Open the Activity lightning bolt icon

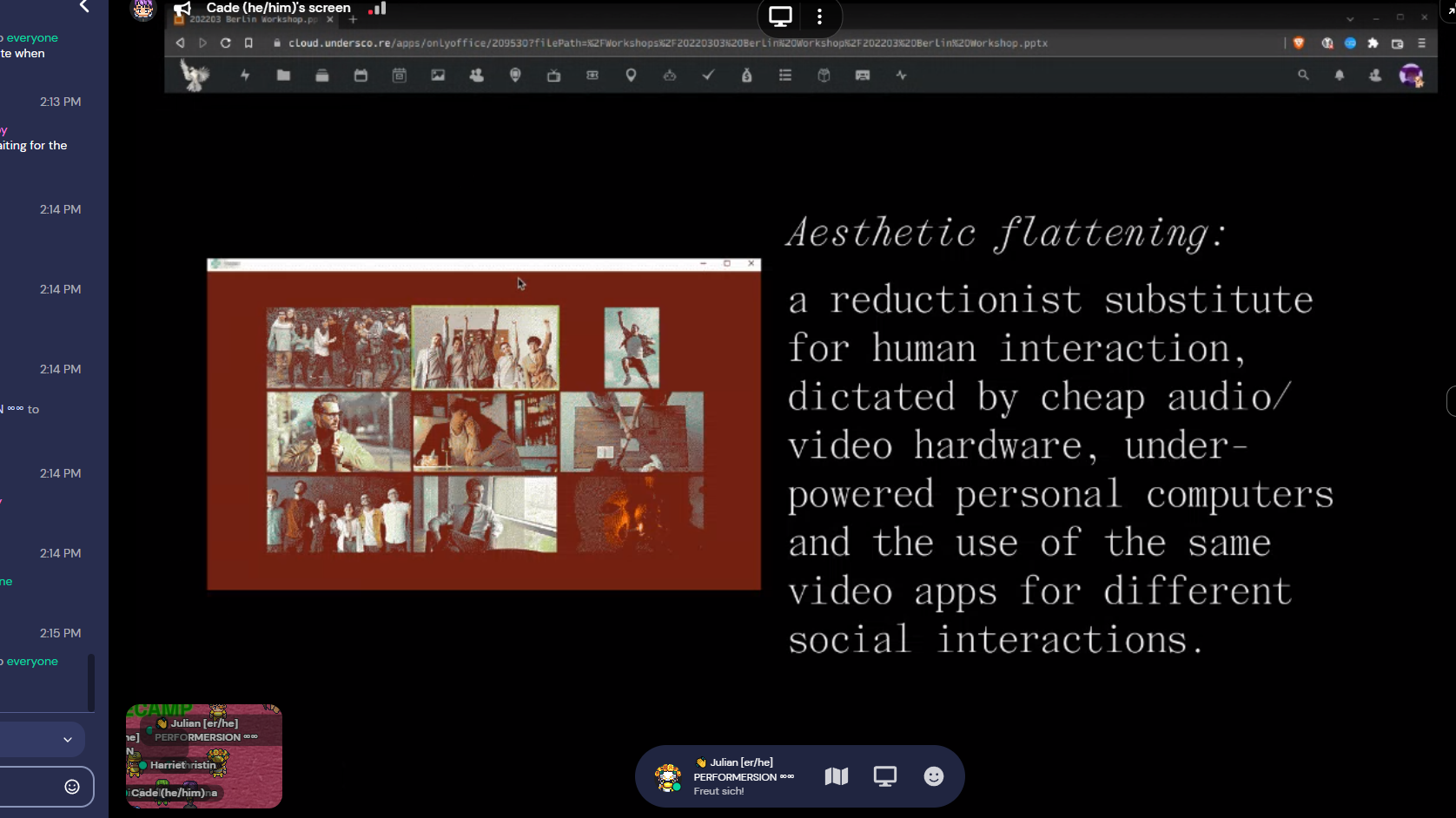[245, 76]
